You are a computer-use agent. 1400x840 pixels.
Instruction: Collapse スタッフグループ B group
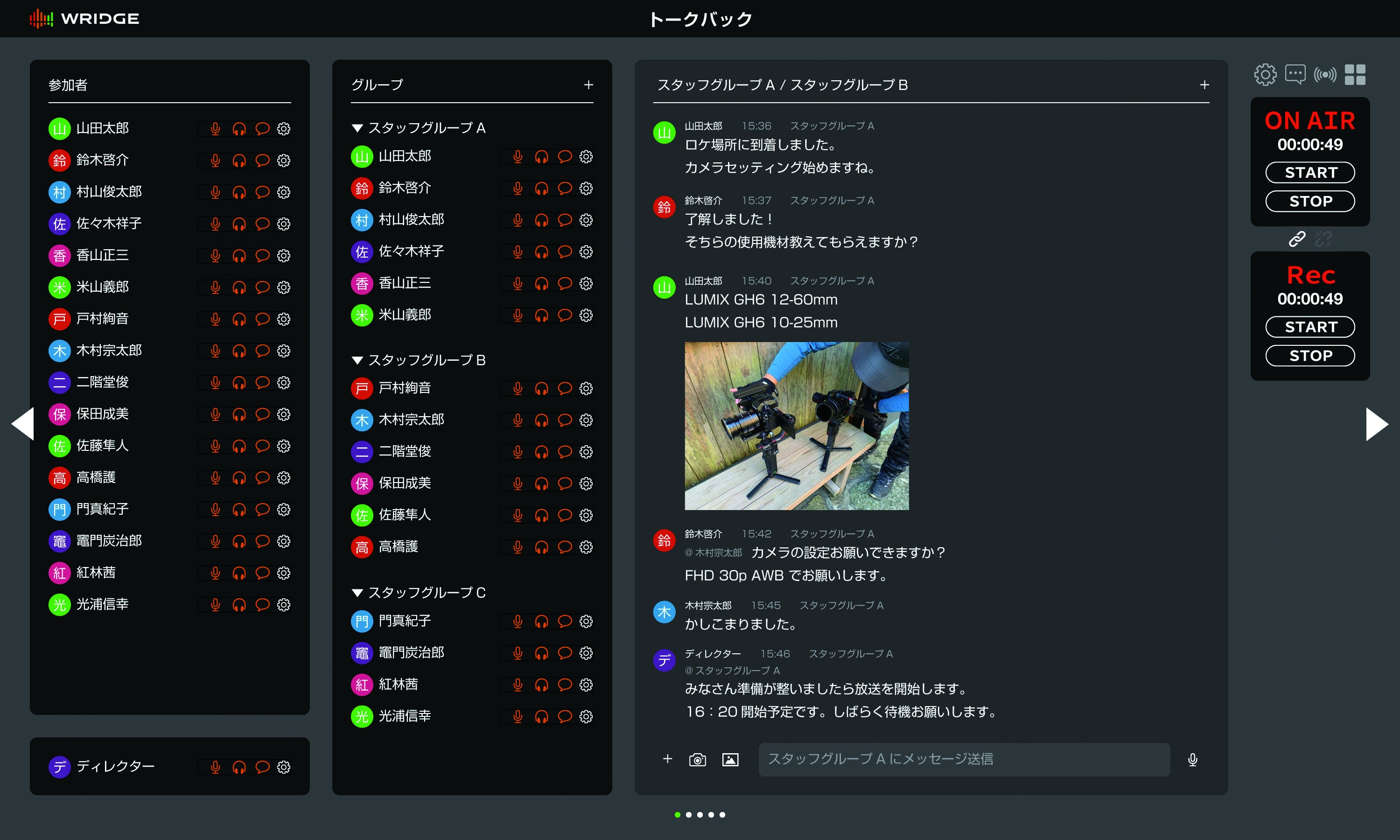tap(357, 360)
